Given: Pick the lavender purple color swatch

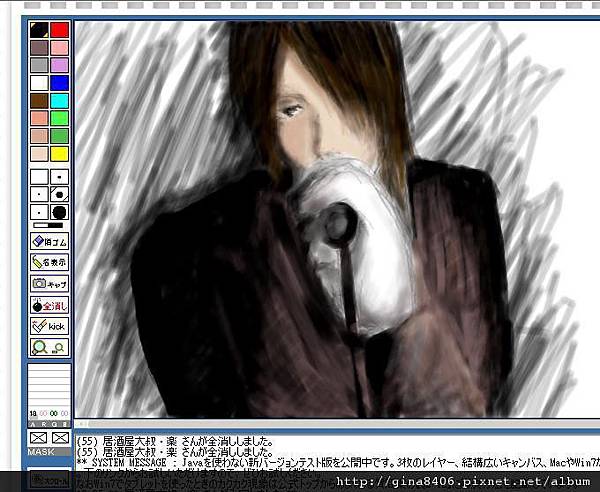Looking at the screenshot, I should [x=60, y=65].
